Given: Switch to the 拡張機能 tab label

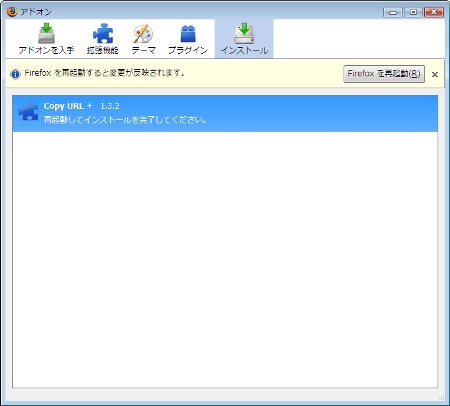Looking at the screenshot, I should point(103,50).
